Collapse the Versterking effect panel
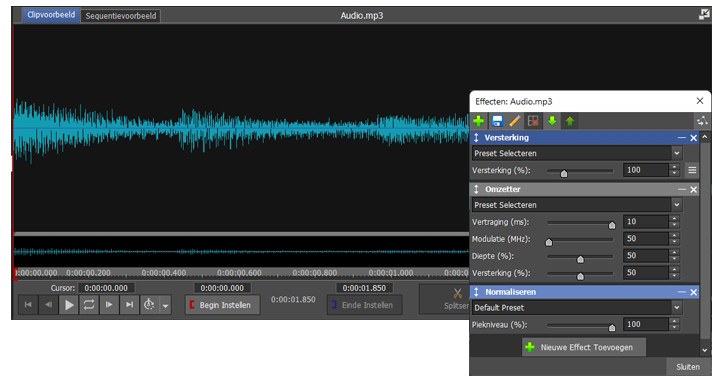 pos(682,138)
